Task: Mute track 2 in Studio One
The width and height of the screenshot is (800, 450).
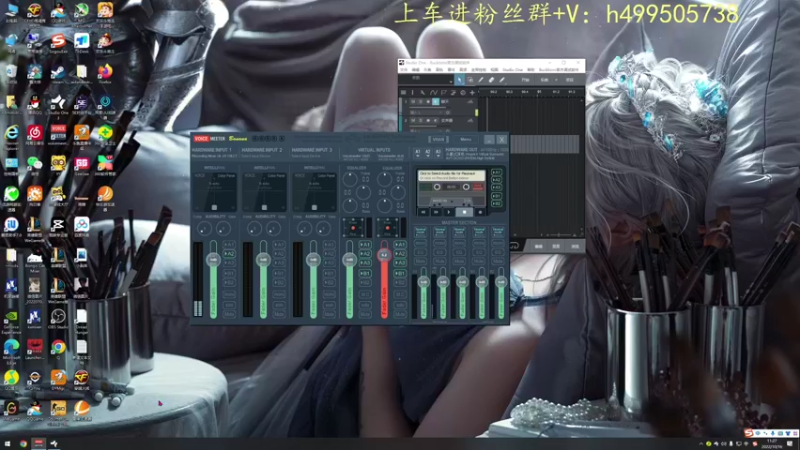Action: point(413,120)
